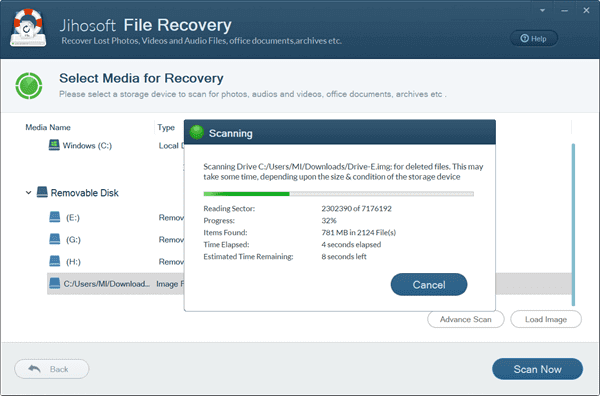600x396 pixels.
Task: Click the Scanning dialog title text
Action: click(230, 133)
